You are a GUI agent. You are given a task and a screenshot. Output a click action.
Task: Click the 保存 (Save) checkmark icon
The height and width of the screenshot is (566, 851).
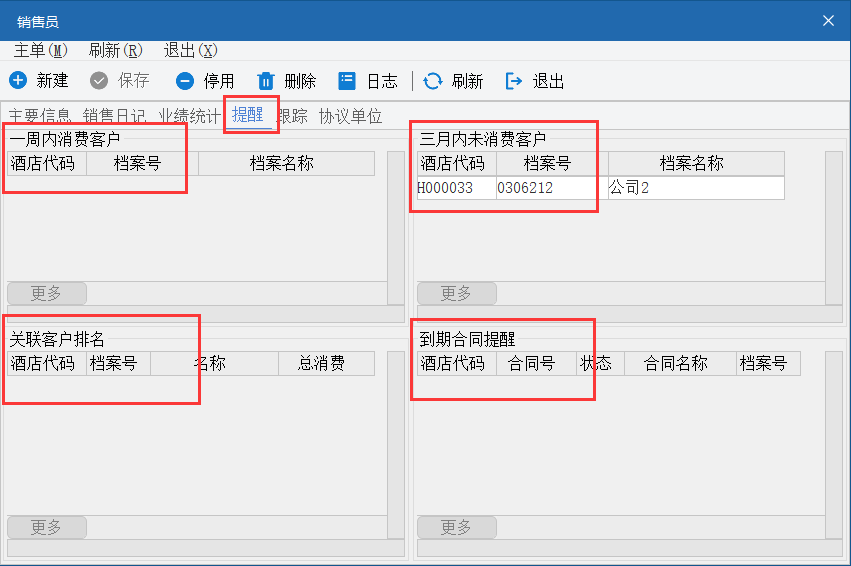[x=99, y=81]
